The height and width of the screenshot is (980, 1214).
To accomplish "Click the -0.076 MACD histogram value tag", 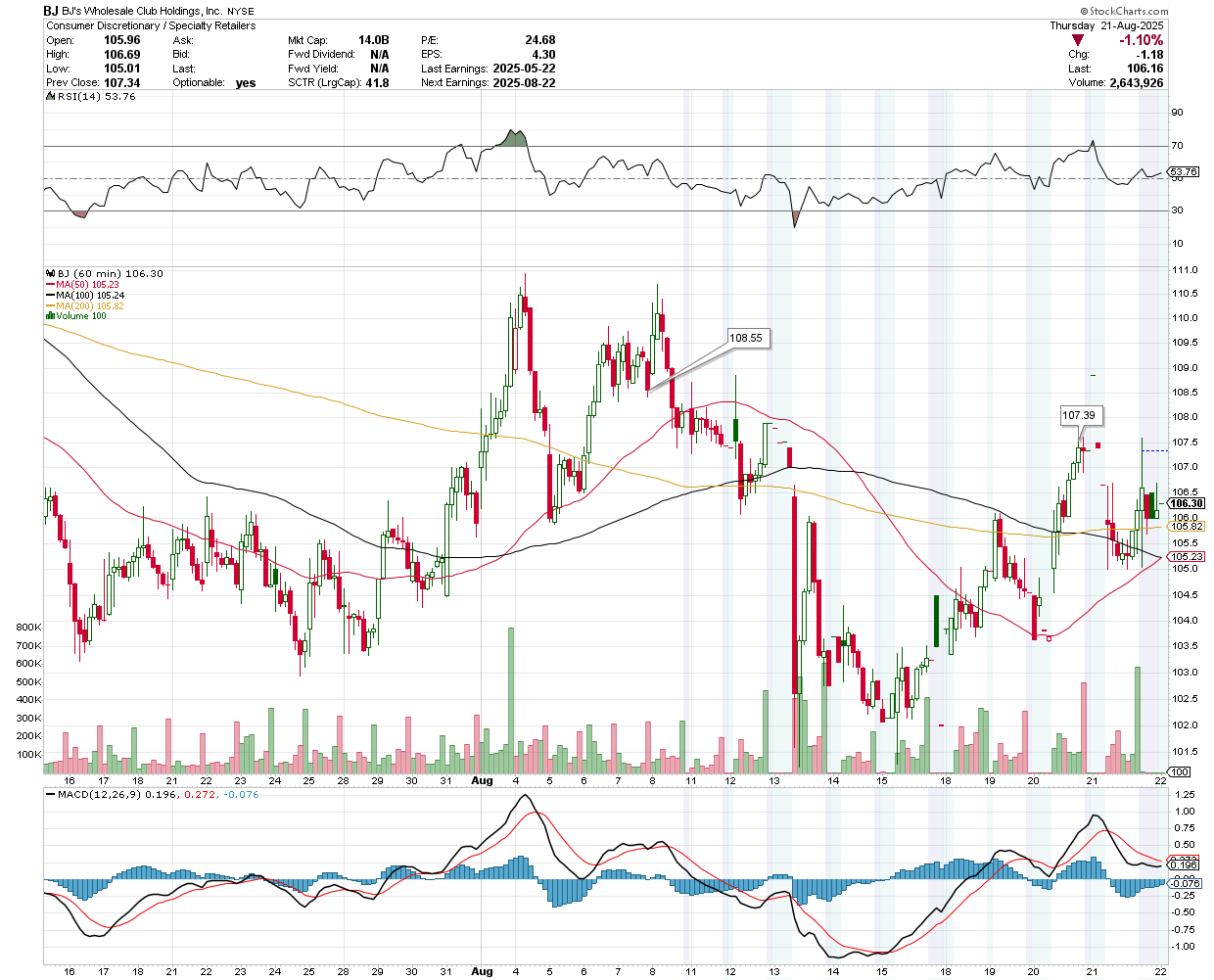I will [1184, 882].
